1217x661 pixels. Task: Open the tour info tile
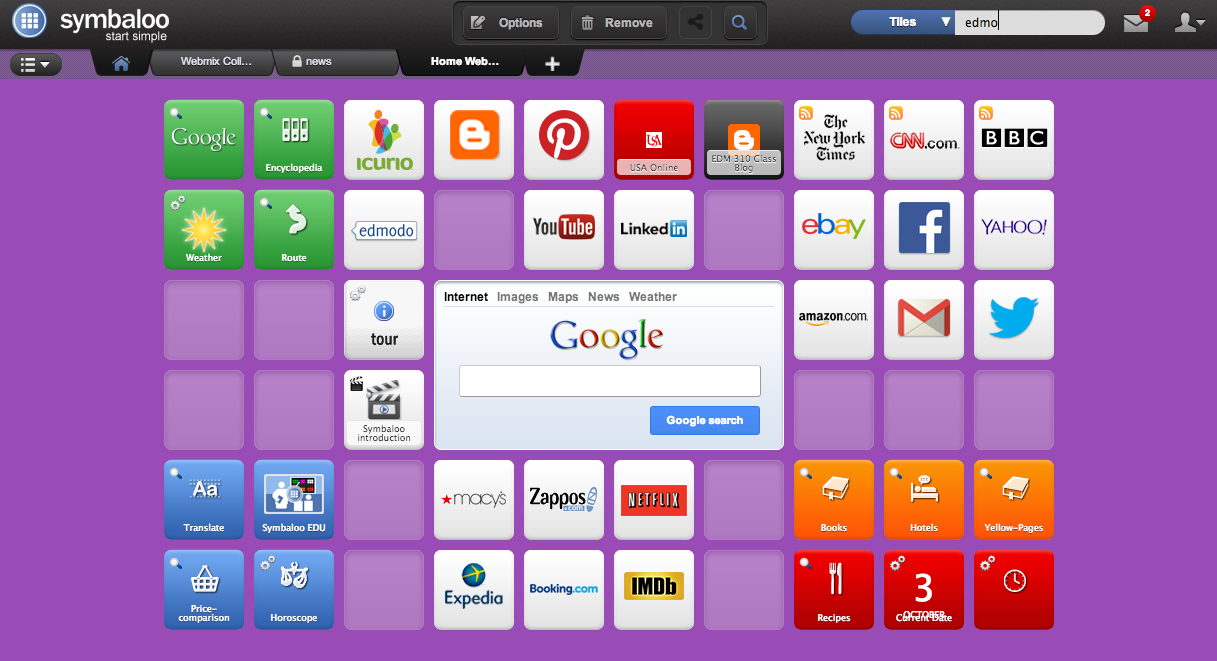[x=384, y=320]
